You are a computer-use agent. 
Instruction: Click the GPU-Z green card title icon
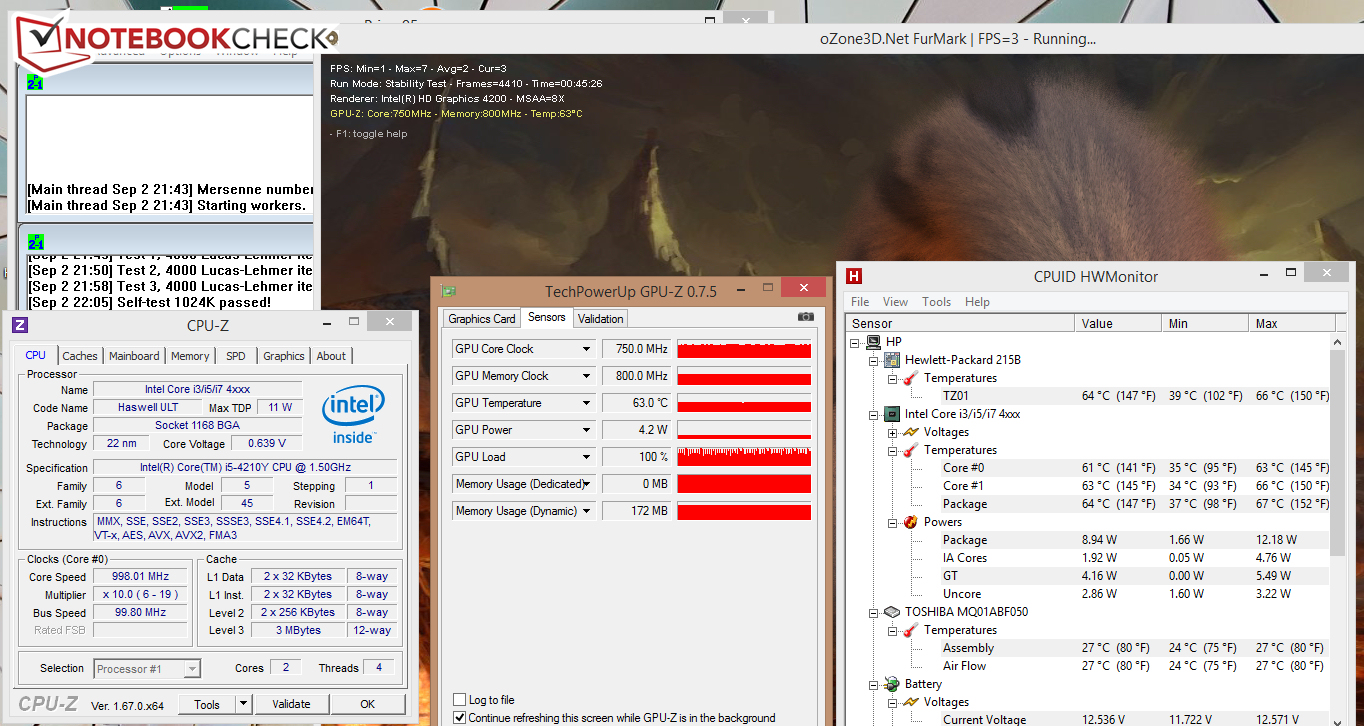(449, 292)
